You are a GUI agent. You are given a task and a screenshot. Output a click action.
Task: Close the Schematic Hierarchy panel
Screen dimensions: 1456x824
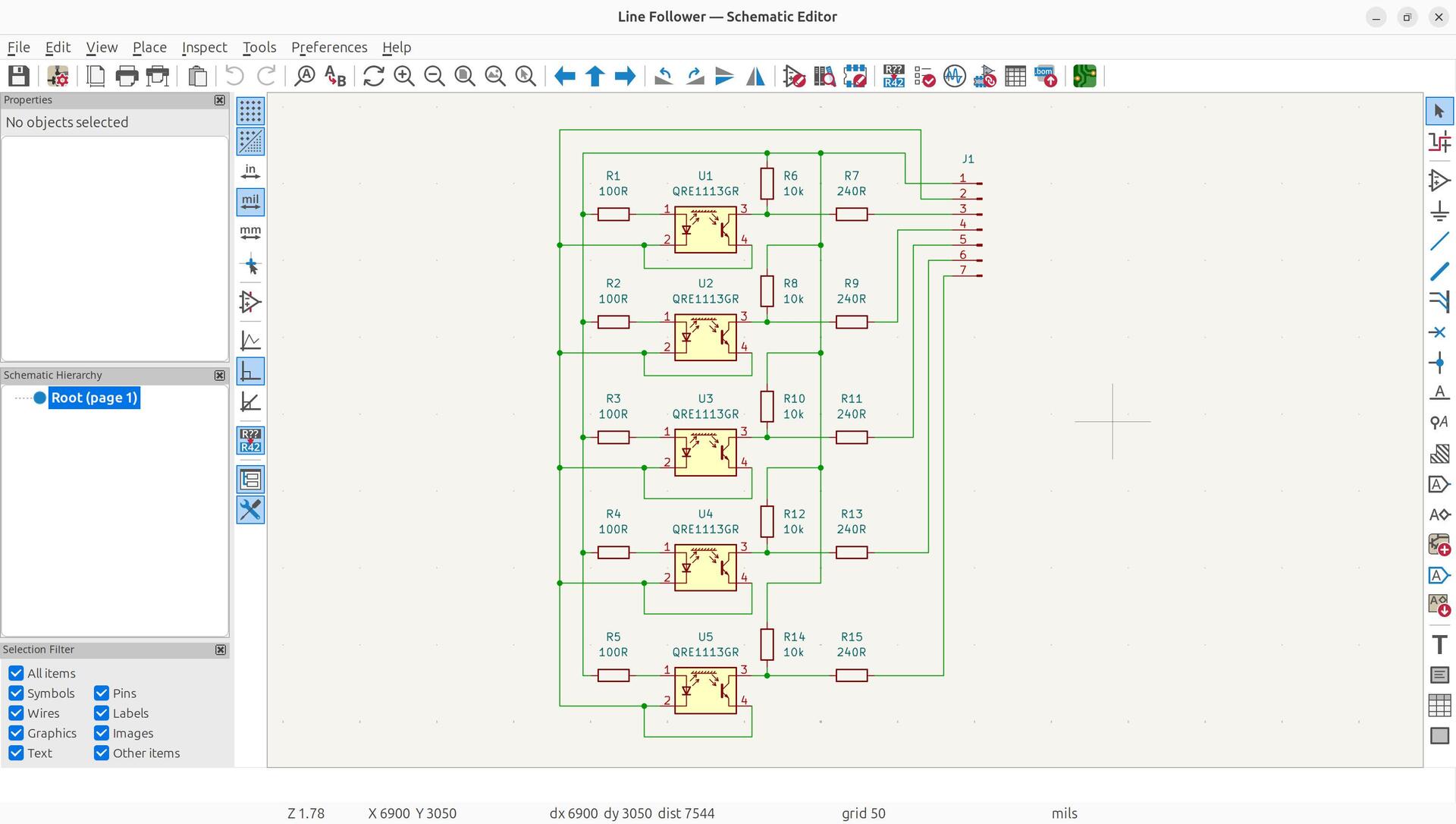220,376
